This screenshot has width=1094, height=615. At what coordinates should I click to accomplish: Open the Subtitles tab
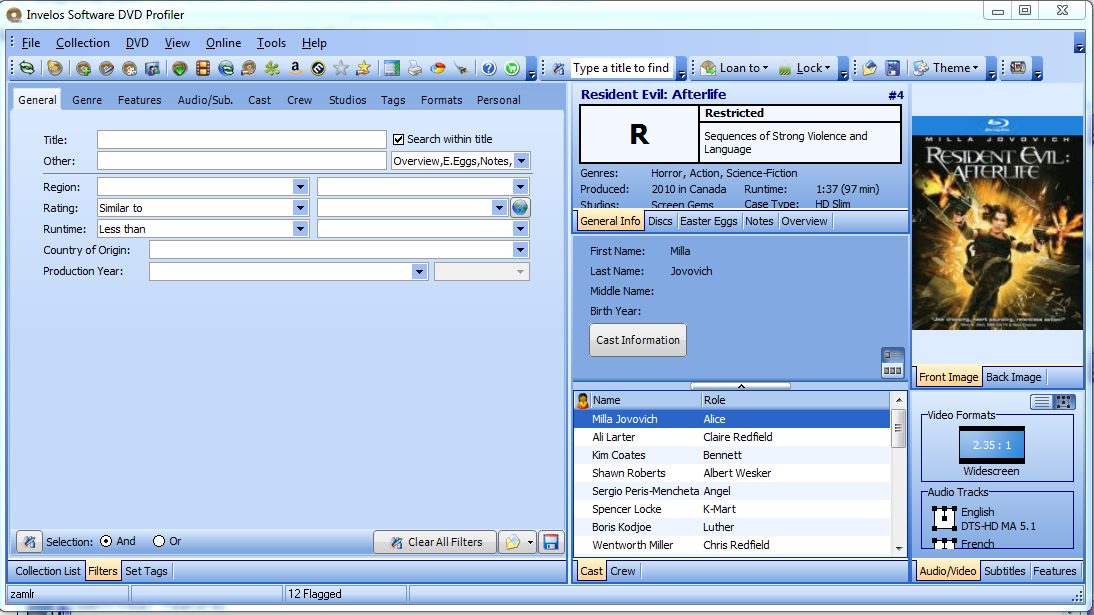coord(1004,571)
